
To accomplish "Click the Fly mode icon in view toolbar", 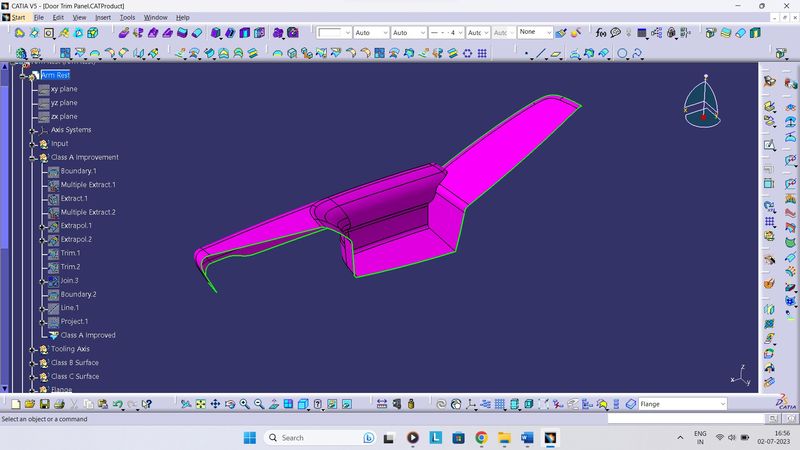I will click(x=186, y=404).
